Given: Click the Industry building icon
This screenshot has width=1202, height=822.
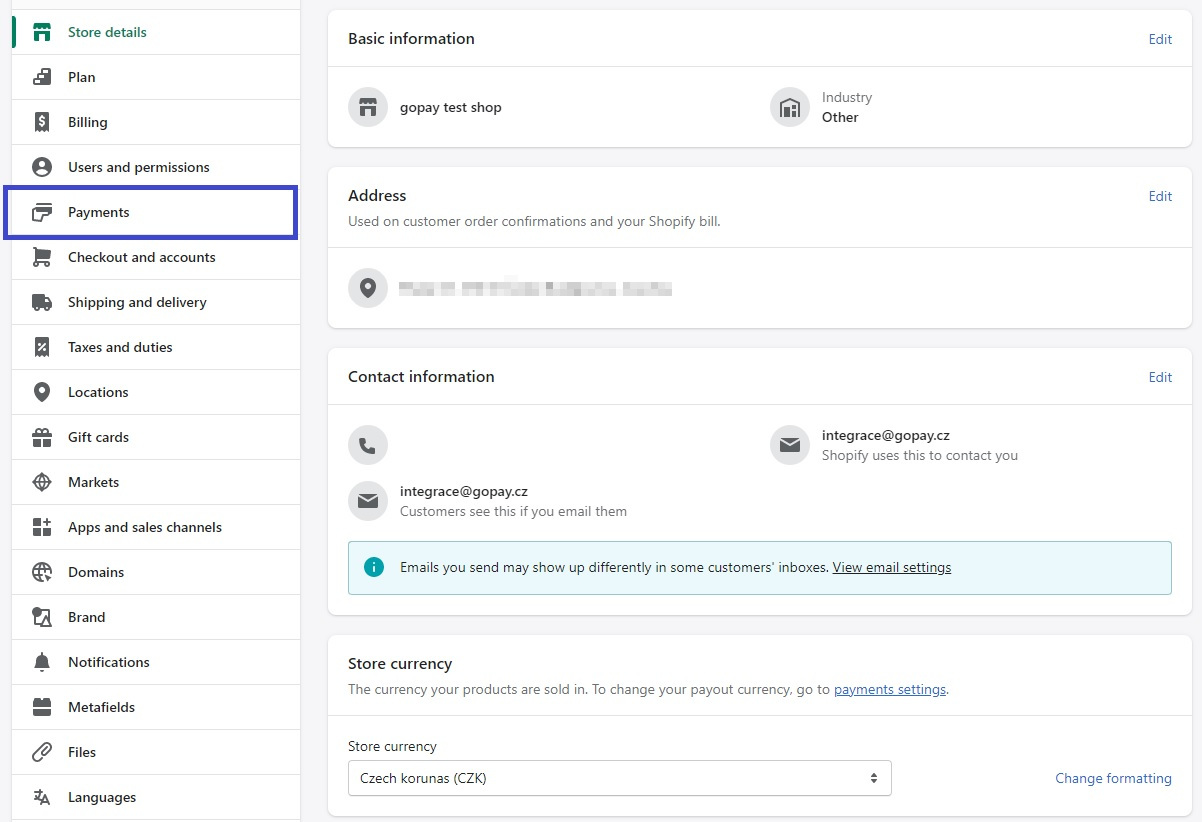Looking at the screenshot, I should 790,107.
